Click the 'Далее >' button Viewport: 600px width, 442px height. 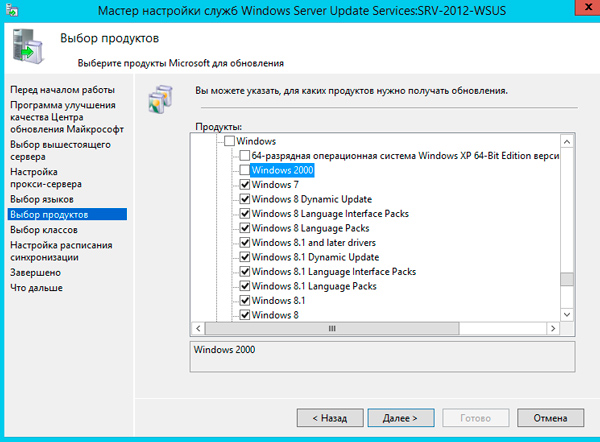click(x=401, y=418)
